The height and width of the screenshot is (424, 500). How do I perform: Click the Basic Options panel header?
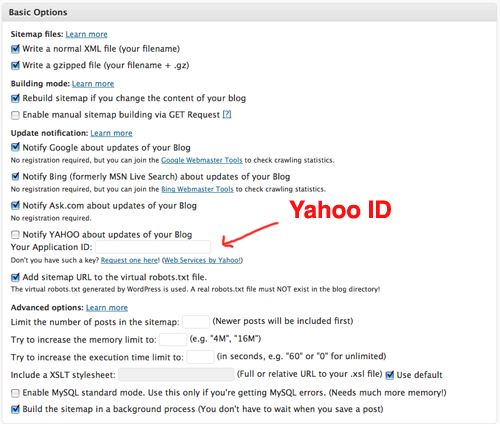(249, 12)
